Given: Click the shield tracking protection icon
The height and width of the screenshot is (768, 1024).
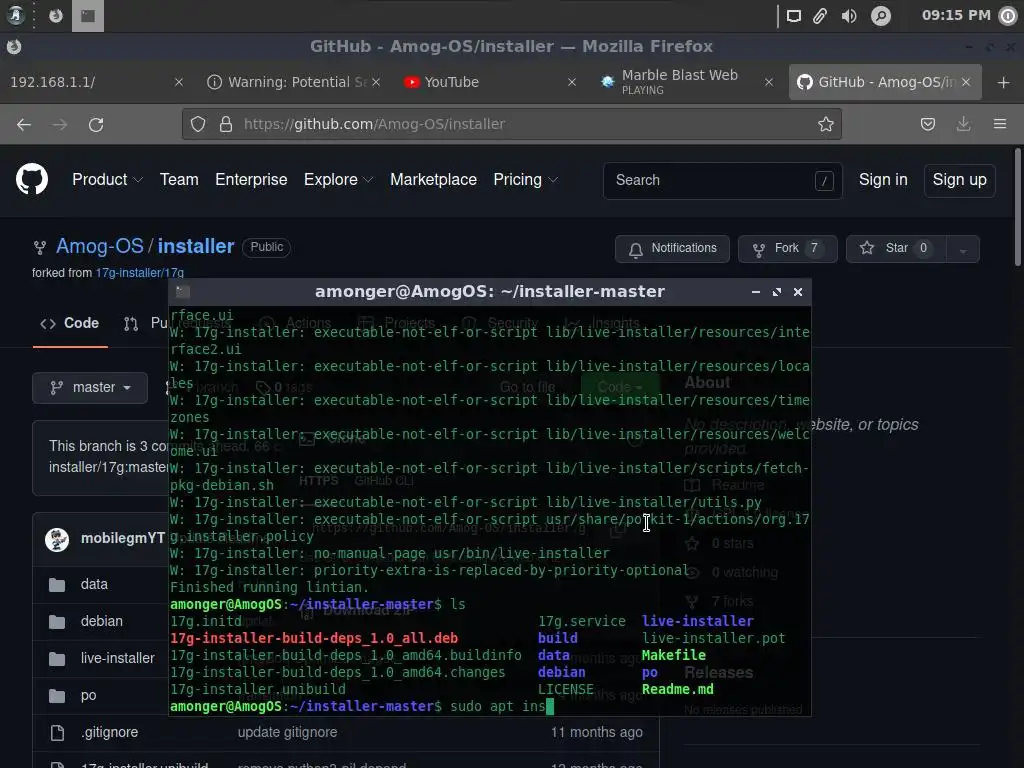Looking at the screenshot, I should coord(198,124).
